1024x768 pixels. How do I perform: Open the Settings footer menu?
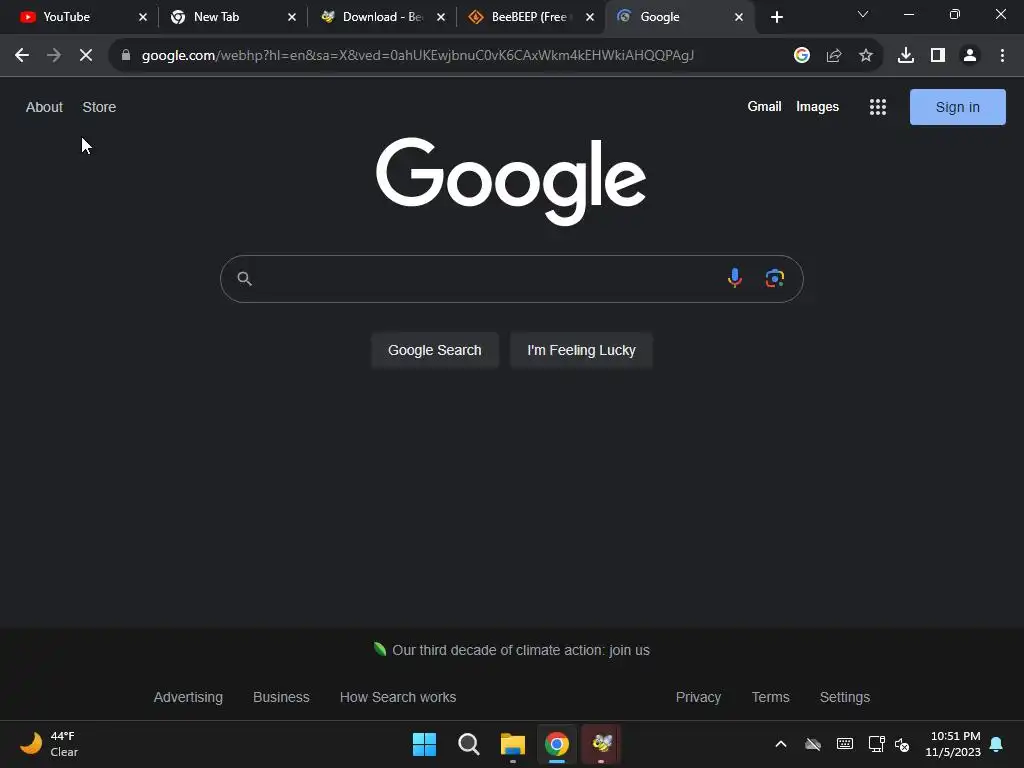pos(844,697)
